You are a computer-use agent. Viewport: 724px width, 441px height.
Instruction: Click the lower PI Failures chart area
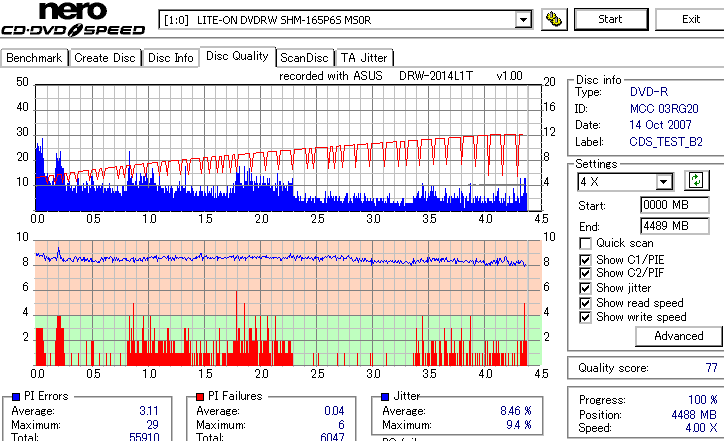tap(288, 302)
